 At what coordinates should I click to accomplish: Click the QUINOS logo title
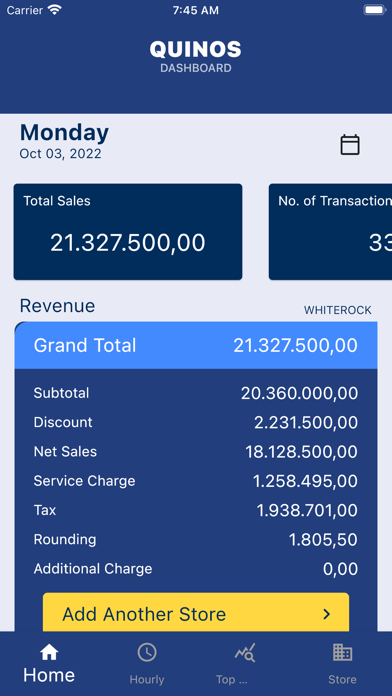[196, 49]
